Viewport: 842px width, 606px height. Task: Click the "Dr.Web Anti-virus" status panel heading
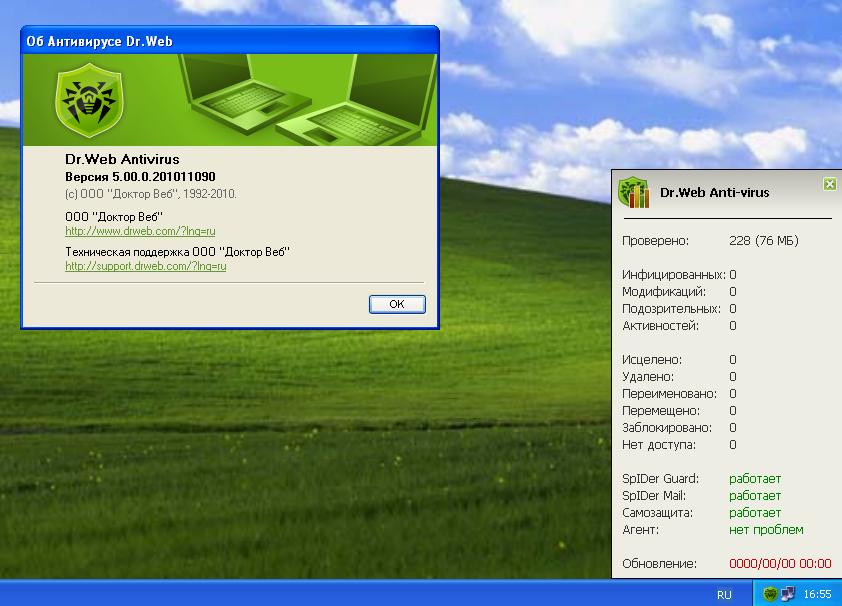[714, 192]
